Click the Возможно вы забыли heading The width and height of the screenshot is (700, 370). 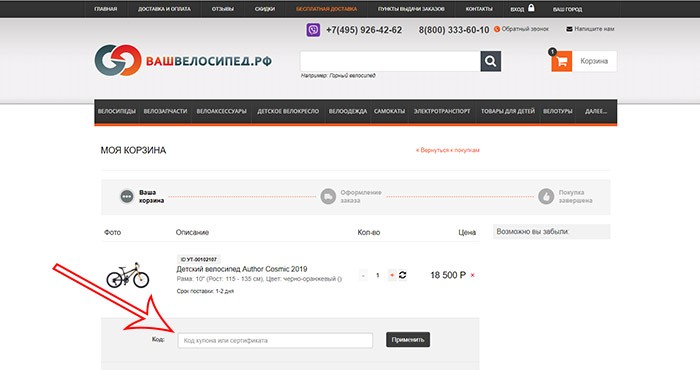tap(533, 232)
